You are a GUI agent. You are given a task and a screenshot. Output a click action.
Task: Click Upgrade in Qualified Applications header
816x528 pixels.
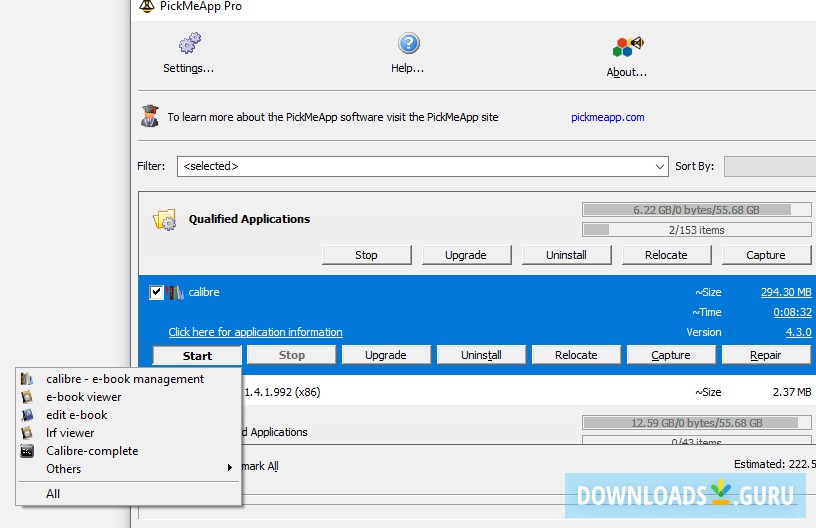tap(466, 255)
